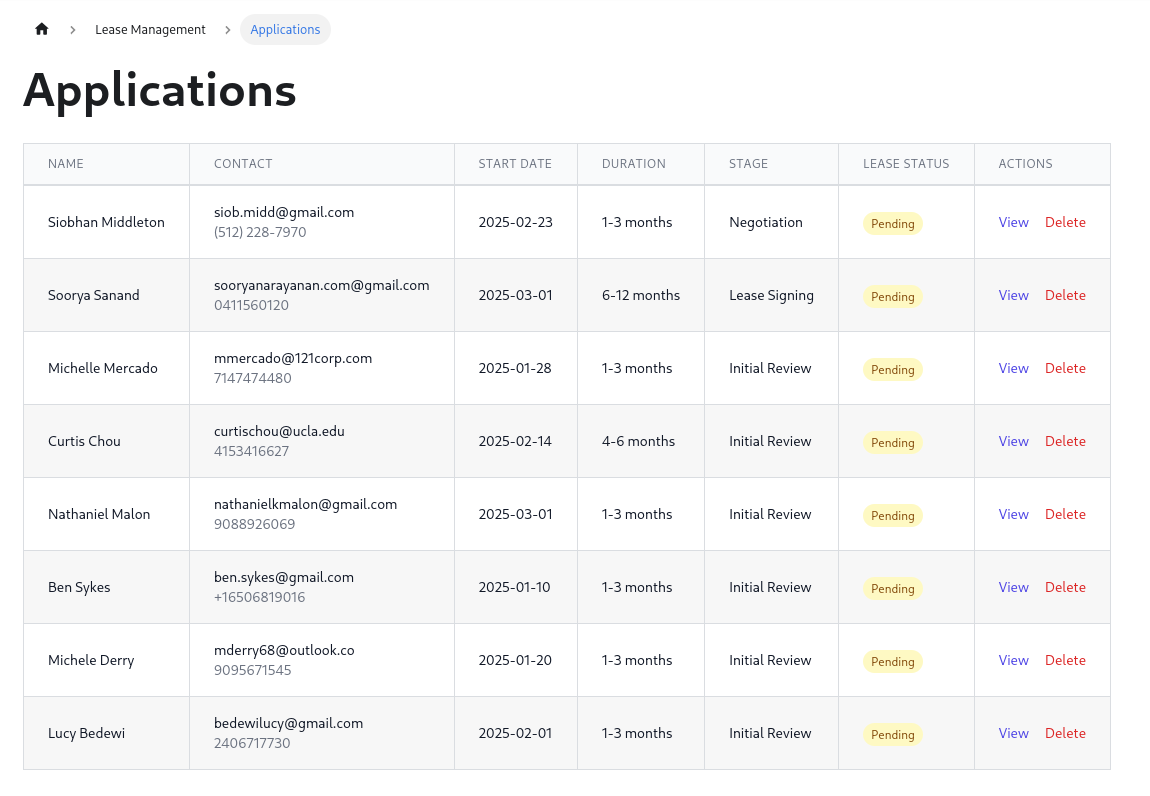This screenshot has width=1150, height=796.
Task: Click Pending status badge for Lucy Bedewi
Action: click(x=892, y=734)
